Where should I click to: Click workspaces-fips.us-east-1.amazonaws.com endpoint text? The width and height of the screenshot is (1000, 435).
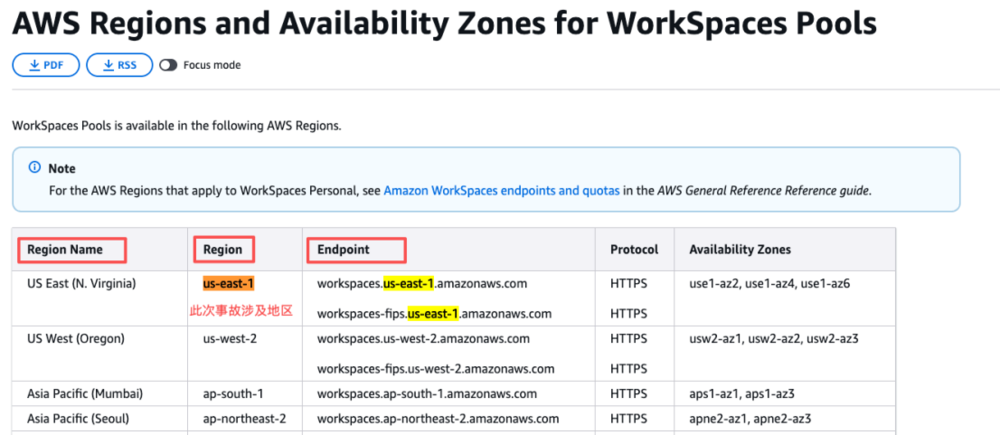[x=434, y=313]
